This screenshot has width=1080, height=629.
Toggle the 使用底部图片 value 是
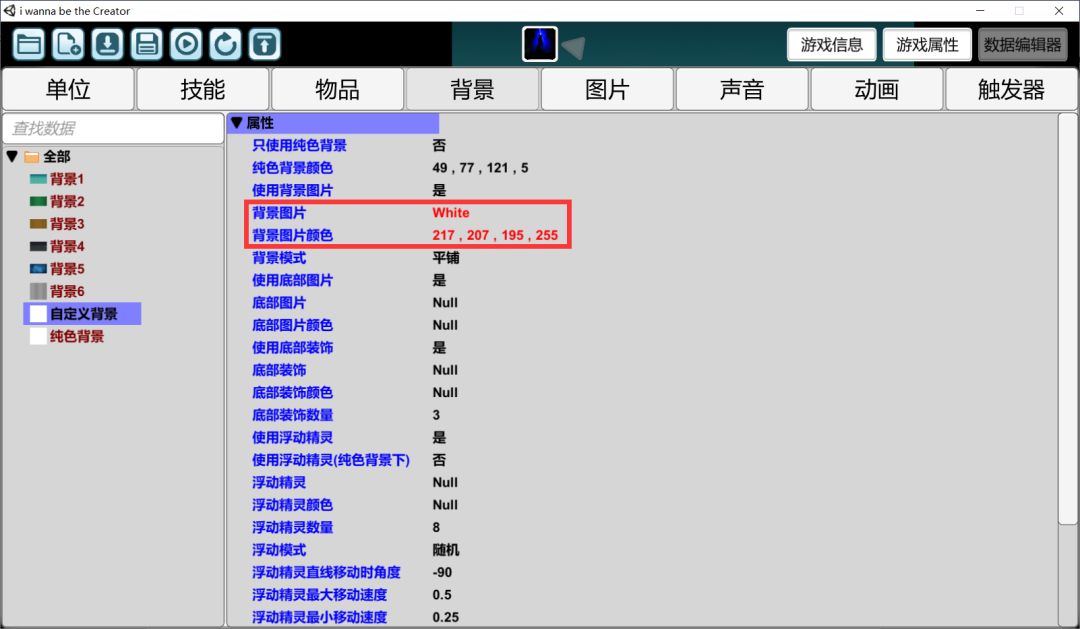pos(439,280)
